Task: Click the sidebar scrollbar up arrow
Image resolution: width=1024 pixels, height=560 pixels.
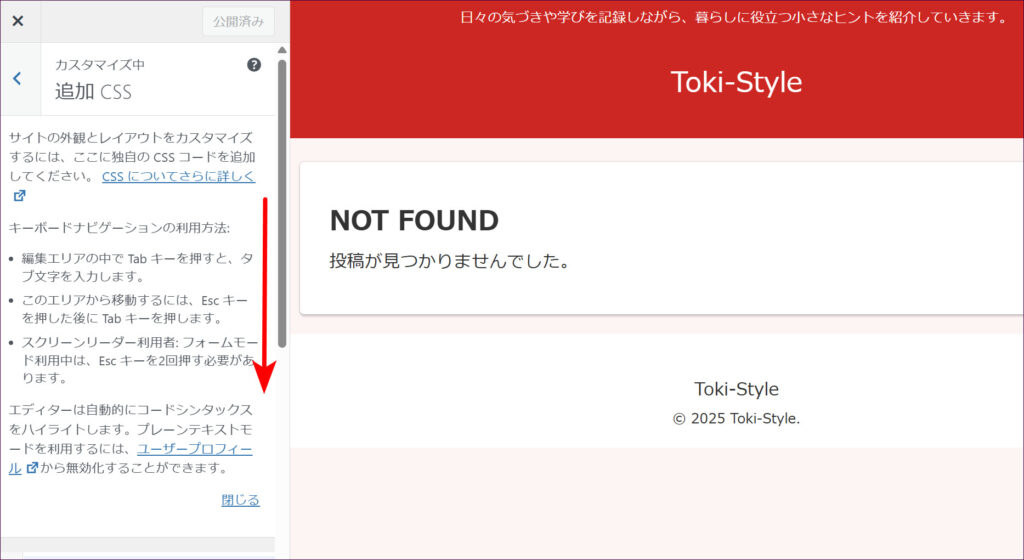Action: 282,50
